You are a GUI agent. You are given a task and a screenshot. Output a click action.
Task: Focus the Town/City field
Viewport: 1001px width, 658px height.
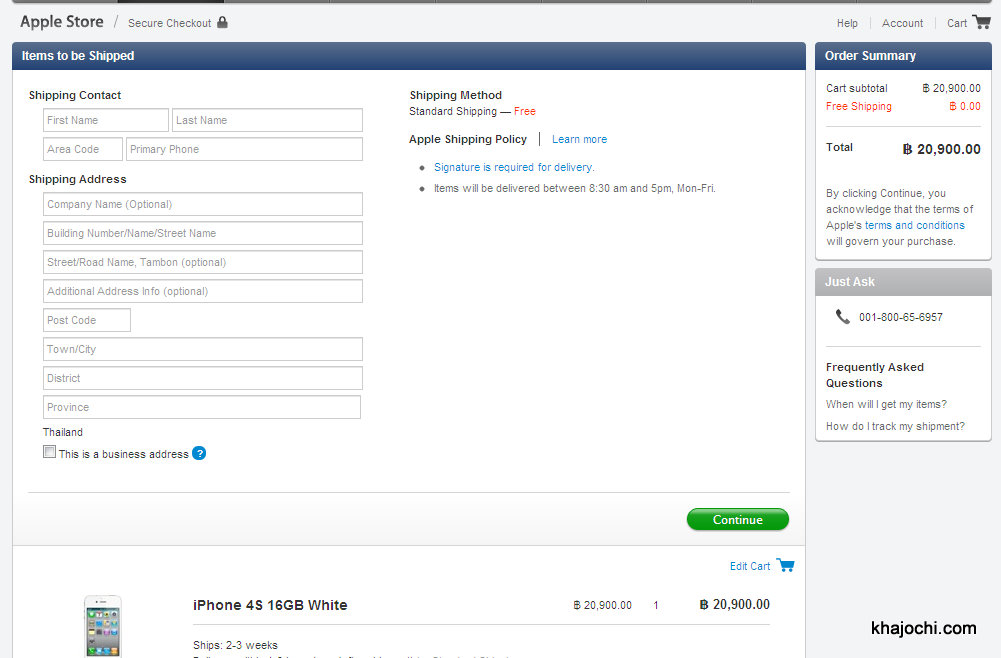point(203,349)
